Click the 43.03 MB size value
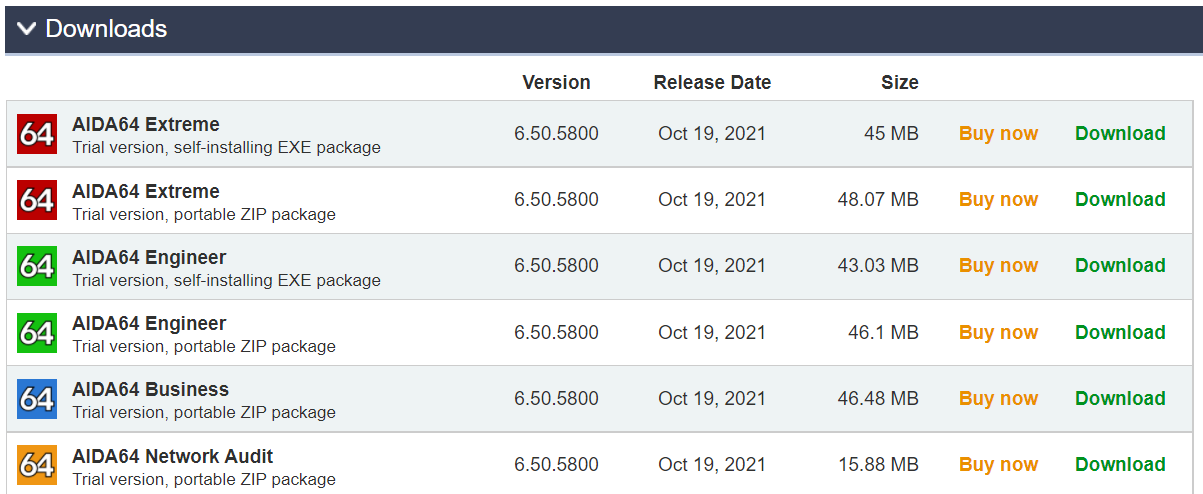The height and width of the screenshot is (494, 1203). coord(878,265)
